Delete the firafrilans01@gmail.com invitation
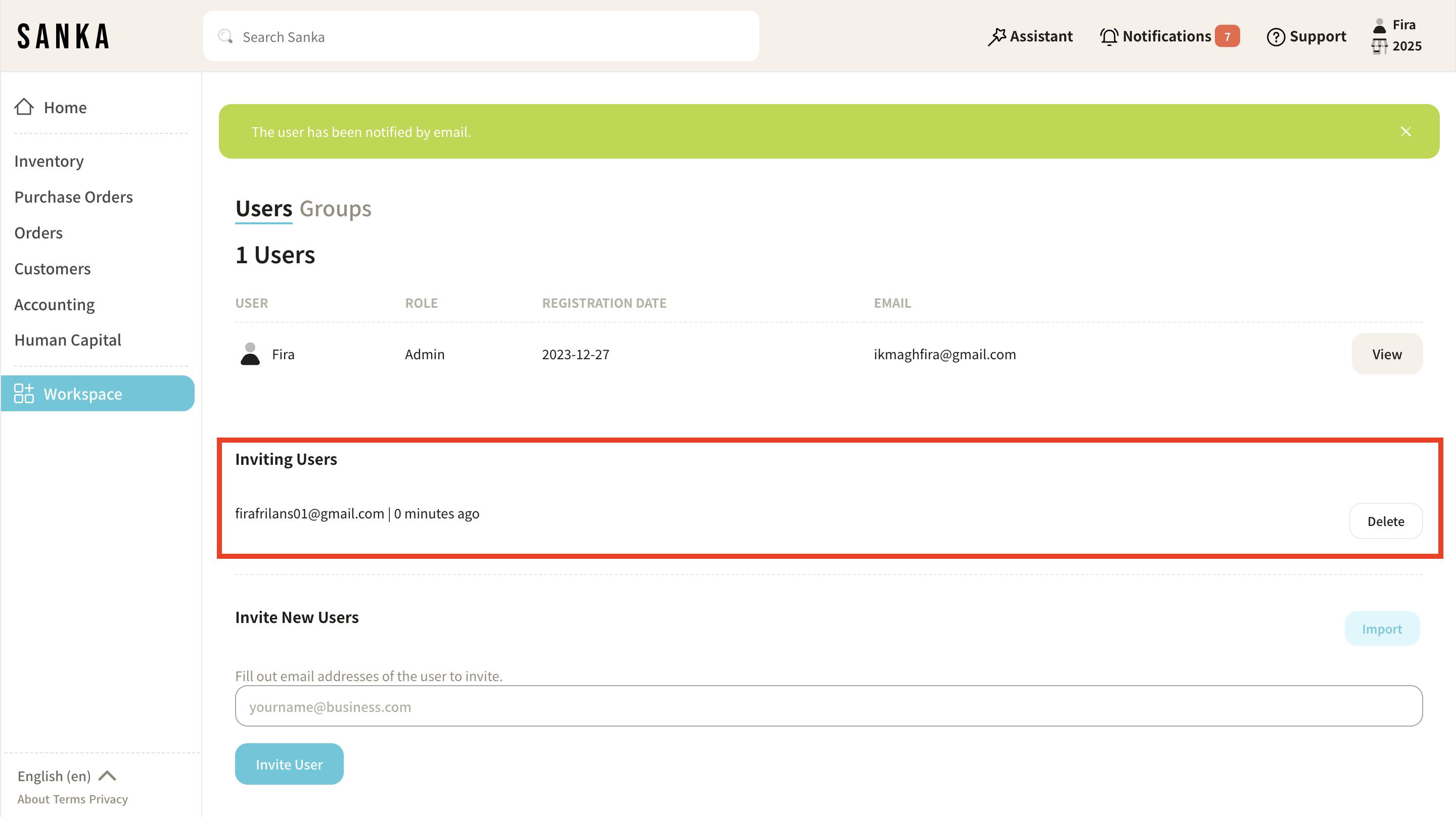Image resolution: width=1456 pixels, height=817 pixels. point(1385,521)
